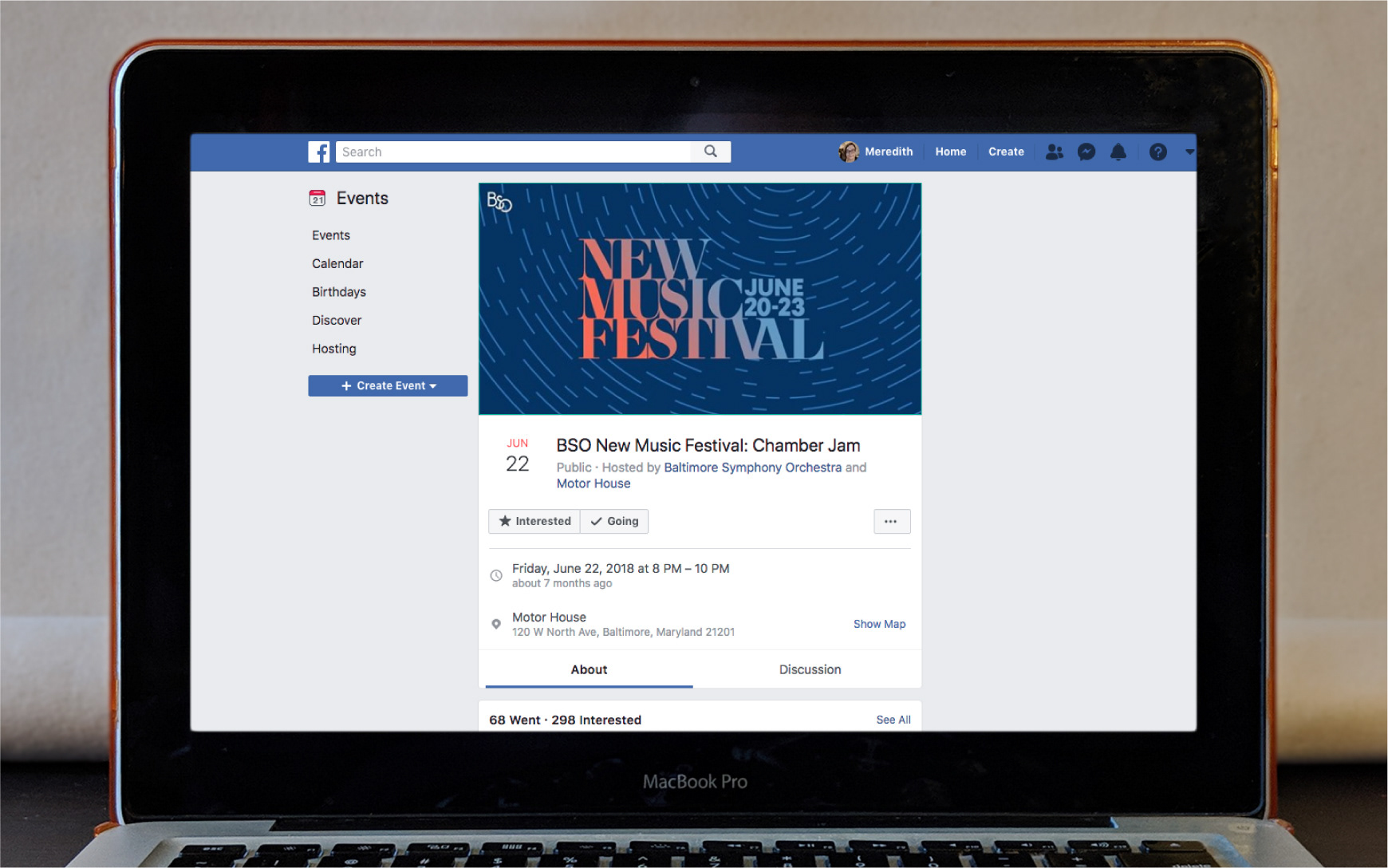
Task: Click Meredith's profile picture
Action: coord(849,152)
